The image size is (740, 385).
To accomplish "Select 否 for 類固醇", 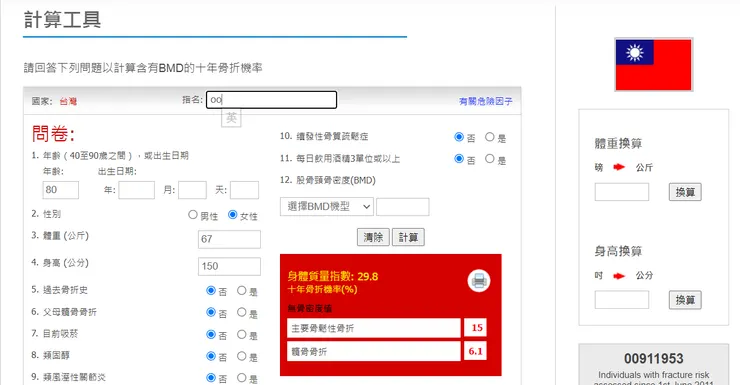I will click(x=211, y=356).
